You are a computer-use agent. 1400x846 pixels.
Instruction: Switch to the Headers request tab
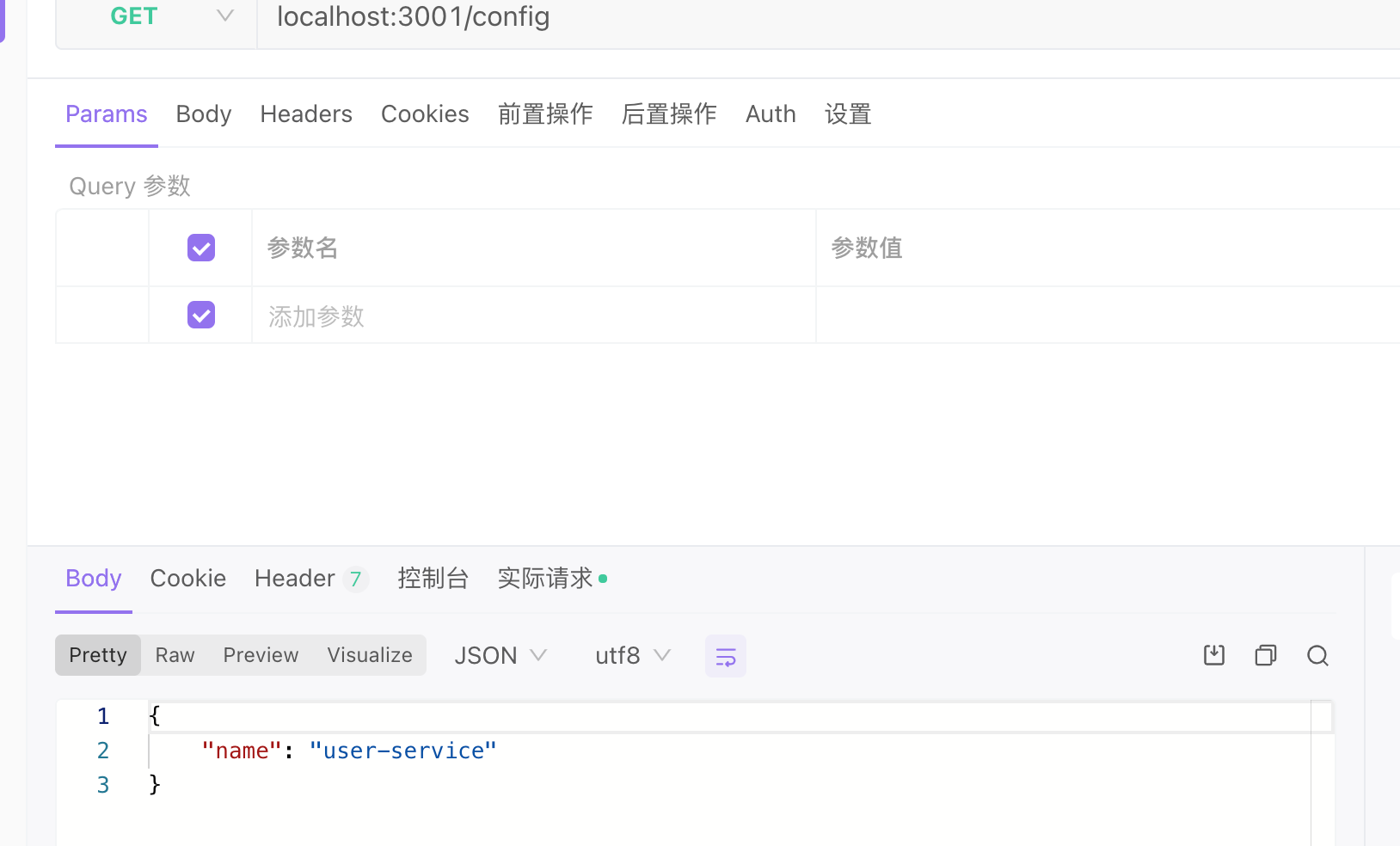point(305,113)
